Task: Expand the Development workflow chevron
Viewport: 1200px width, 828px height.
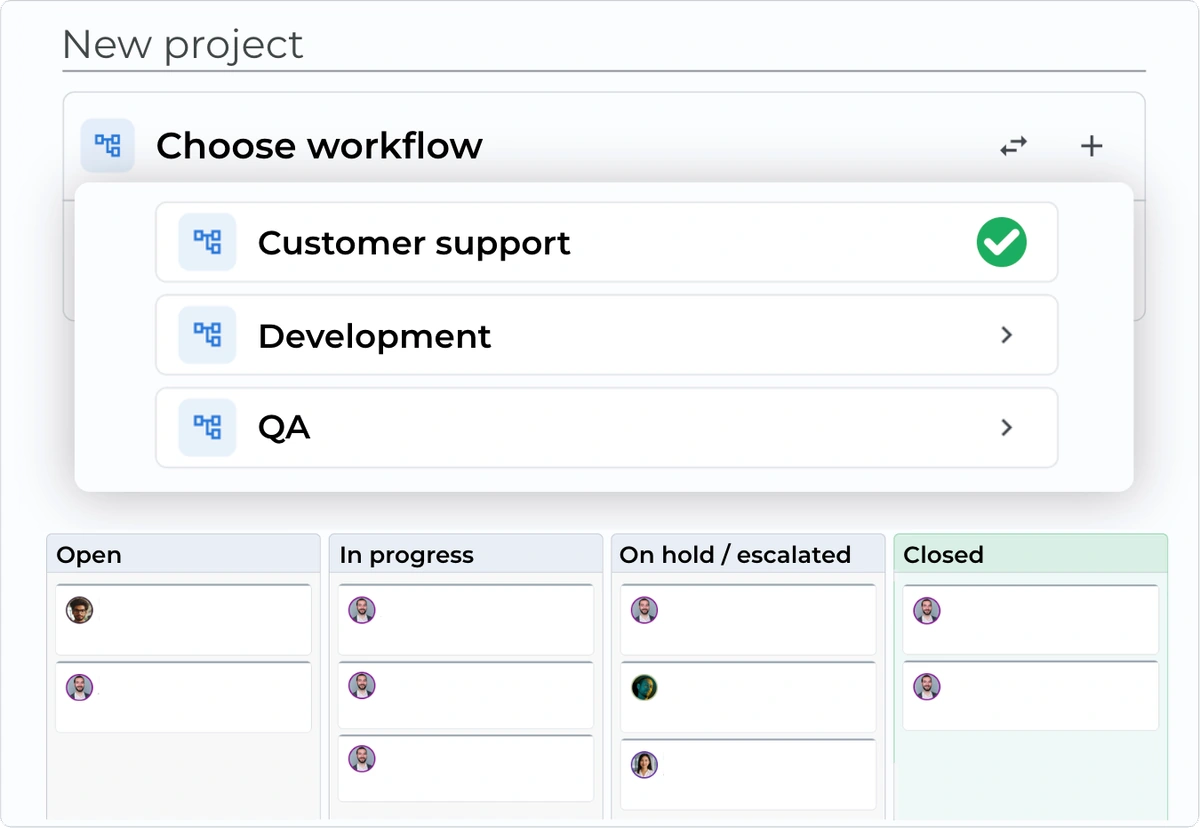Action: 1007,335
